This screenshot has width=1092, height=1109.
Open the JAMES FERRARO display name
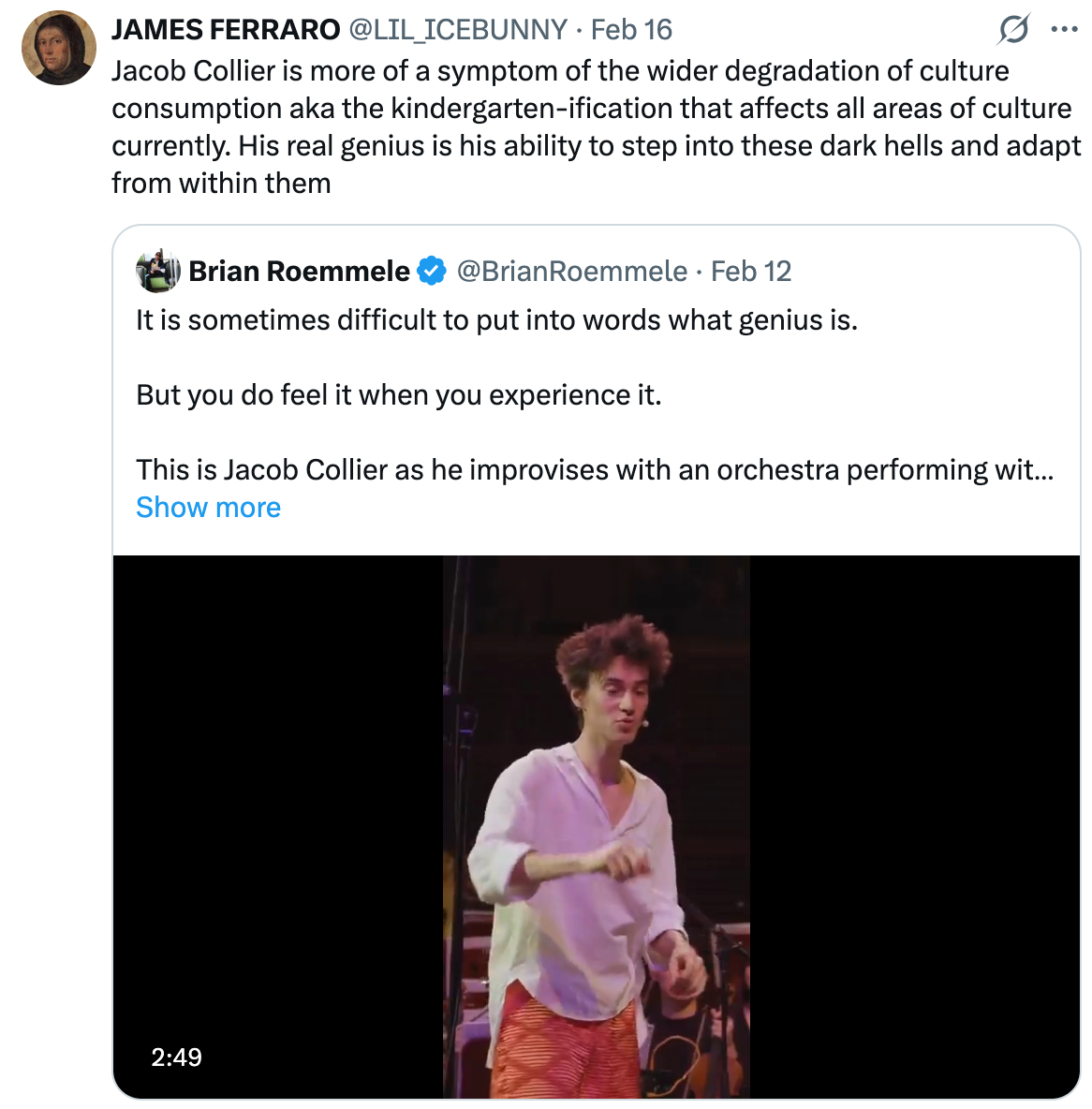click(226, 30)
